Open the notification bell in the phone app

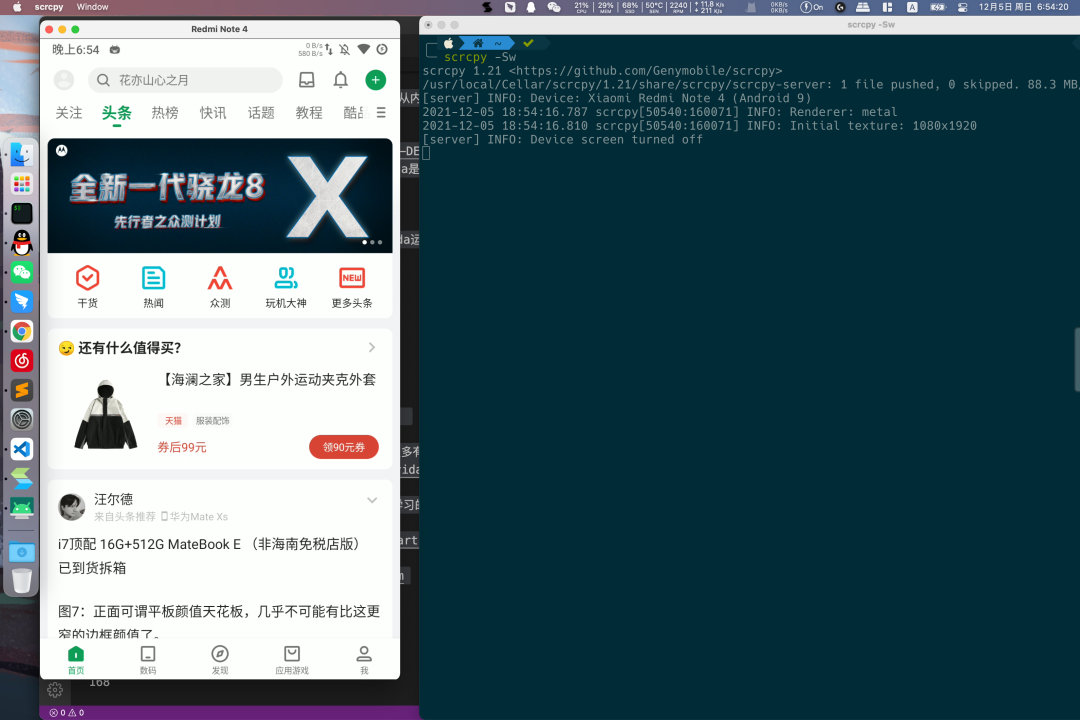pyautogui.click(x=341, y=80)
